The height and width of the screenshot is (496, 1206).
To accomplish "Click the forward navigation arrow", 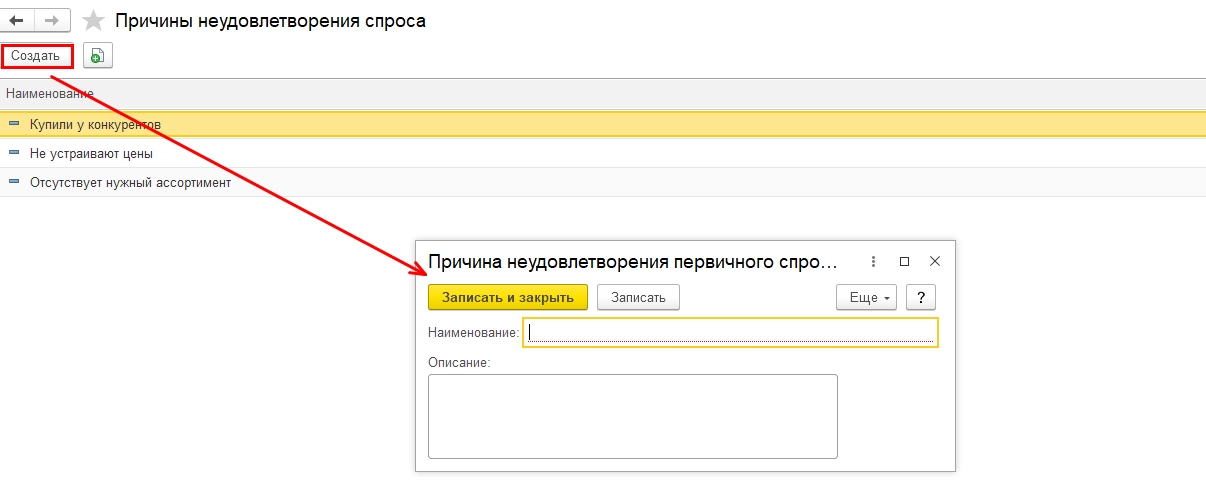I will tap(53, 20).
